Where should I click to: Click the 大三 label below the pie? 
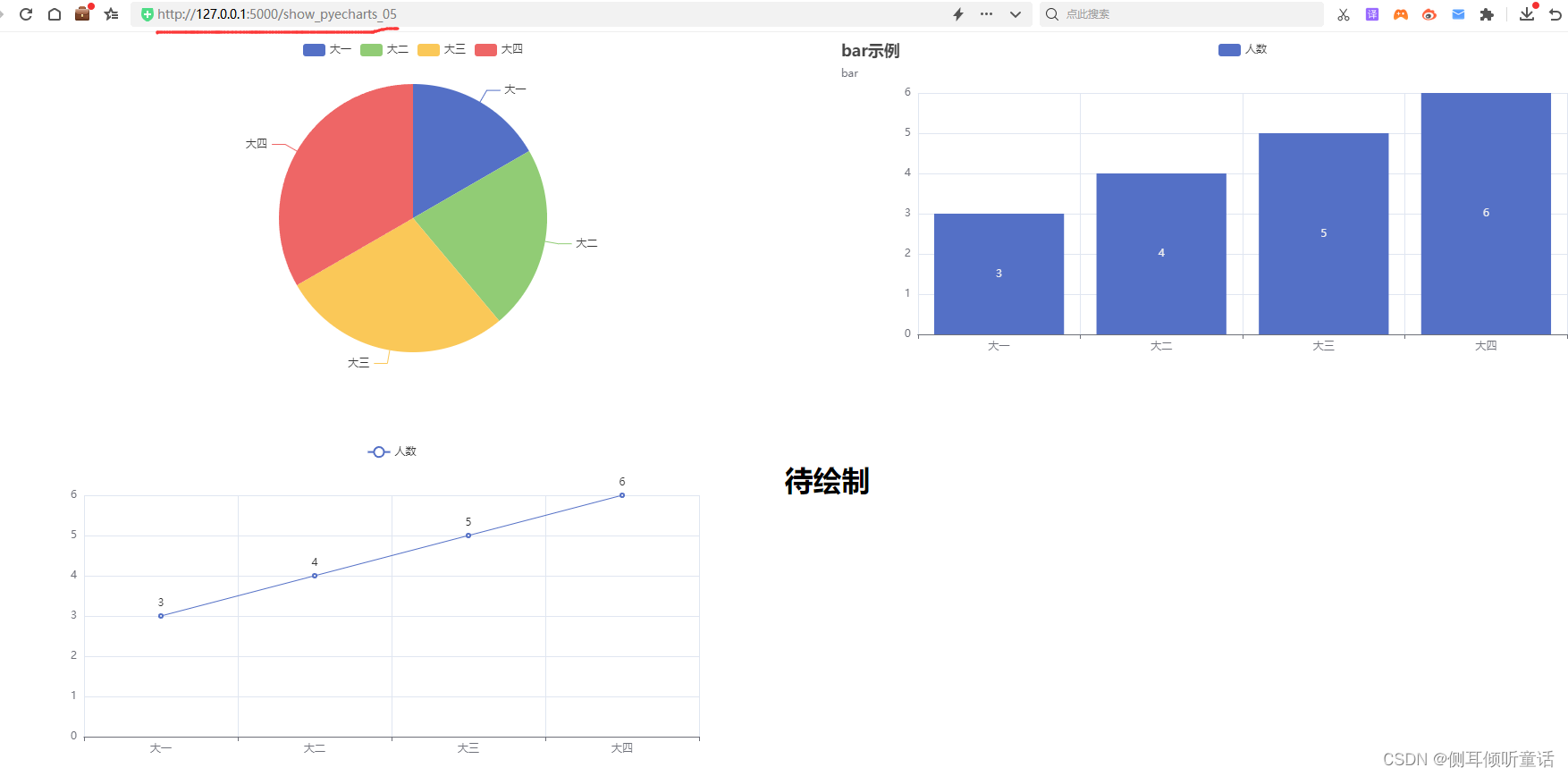[358, 363]
